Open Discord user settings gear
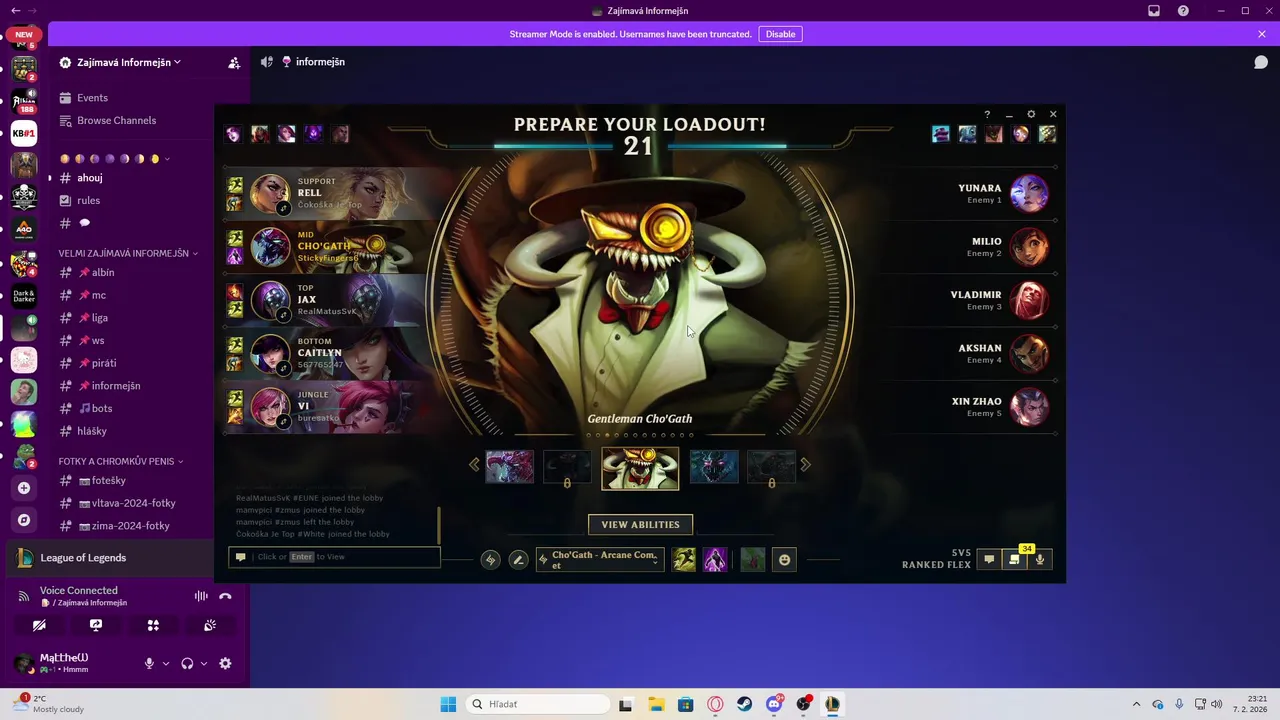This screenshot has height=720, width=1280. [225, 663]
